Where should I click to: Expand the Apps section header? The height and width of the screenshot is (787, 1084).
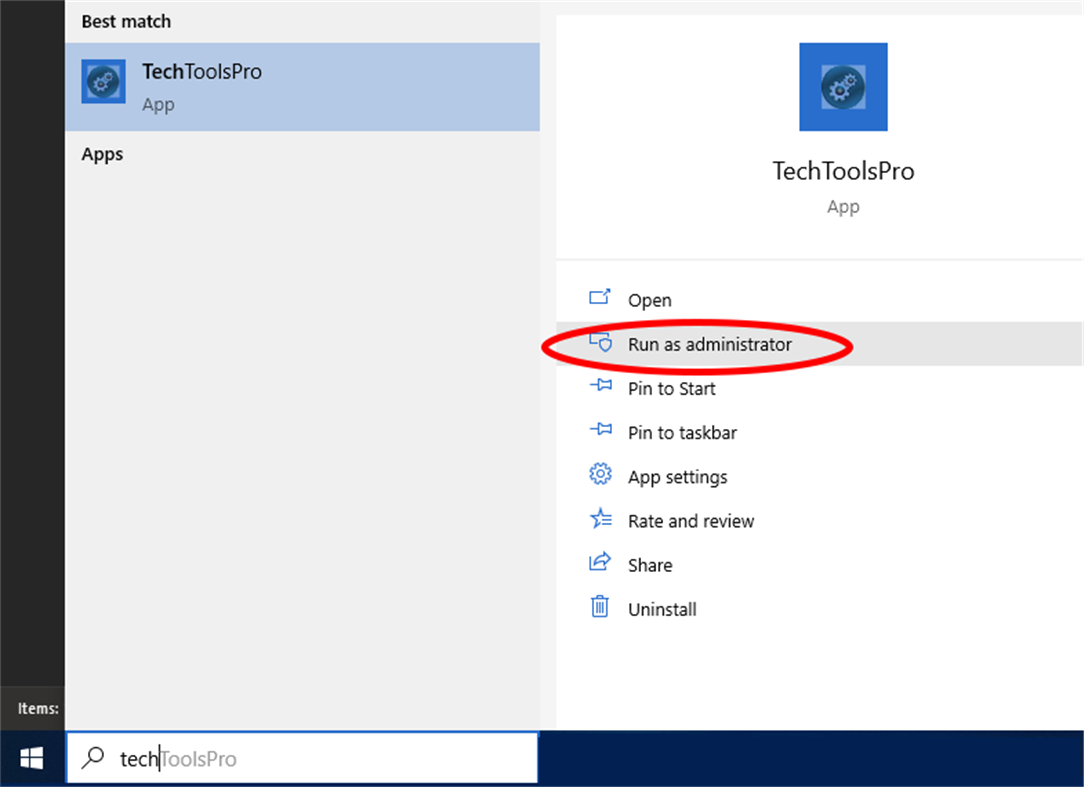tap(101, 154)
